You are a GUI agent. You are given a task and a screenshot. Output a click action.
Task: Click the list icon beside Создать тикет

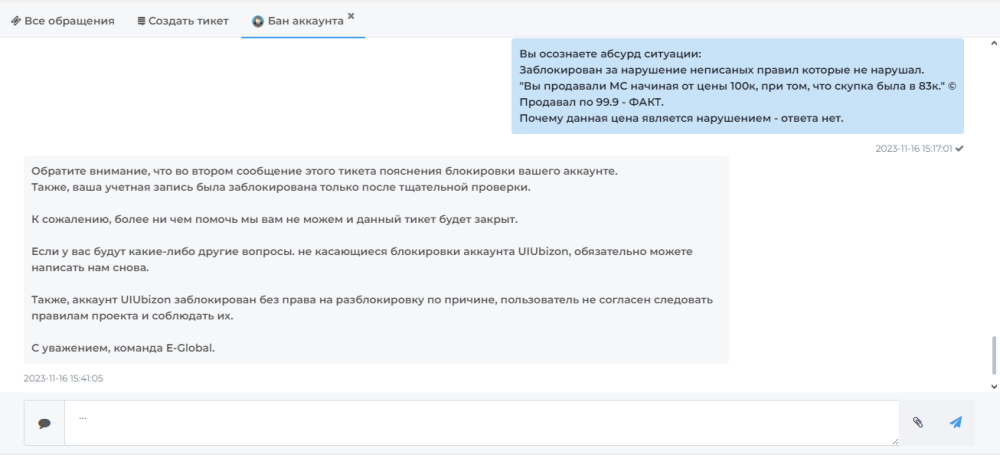tap(142, 21)
